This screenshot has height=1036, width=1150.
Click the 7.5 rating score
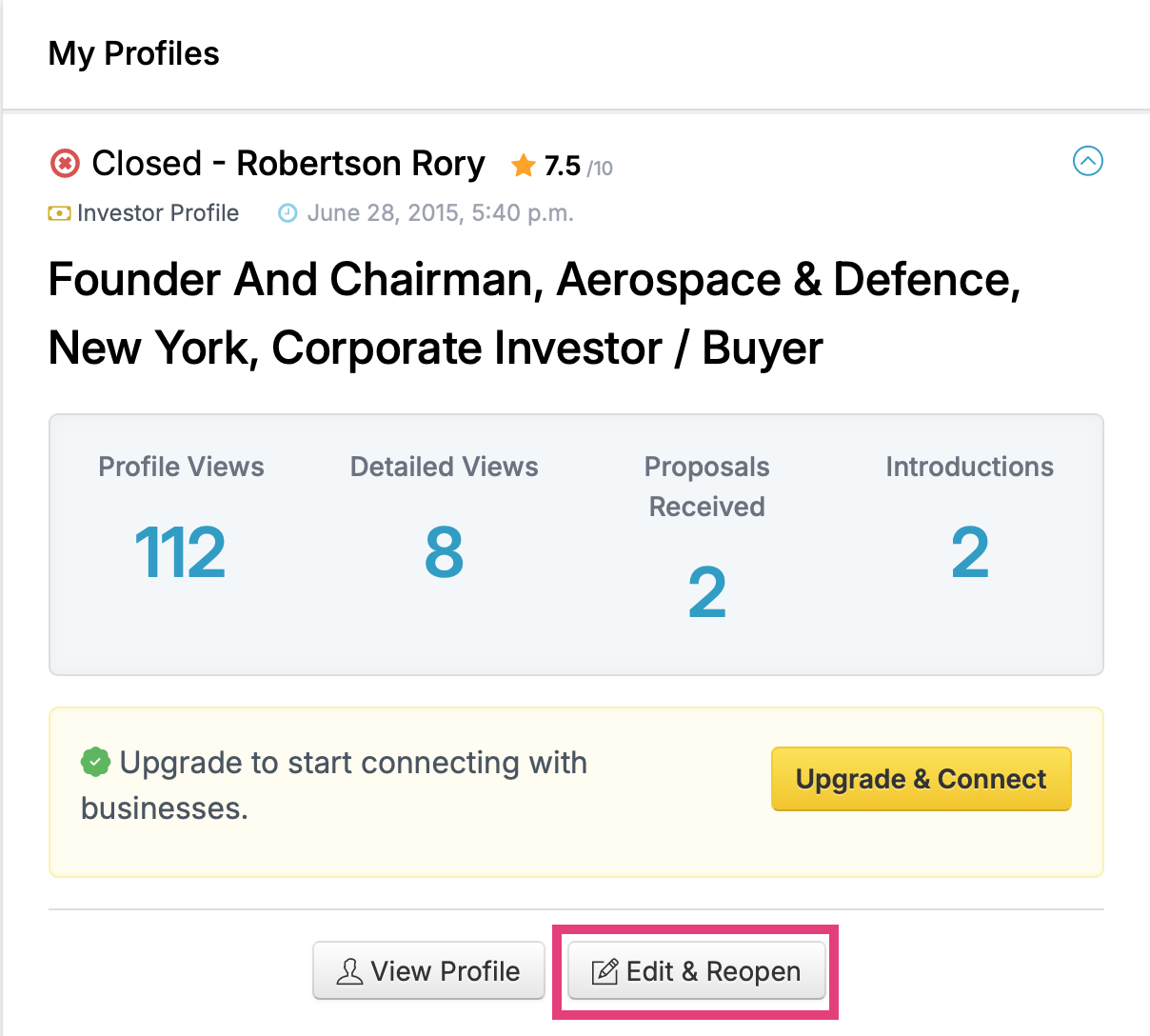pos(563,167)
